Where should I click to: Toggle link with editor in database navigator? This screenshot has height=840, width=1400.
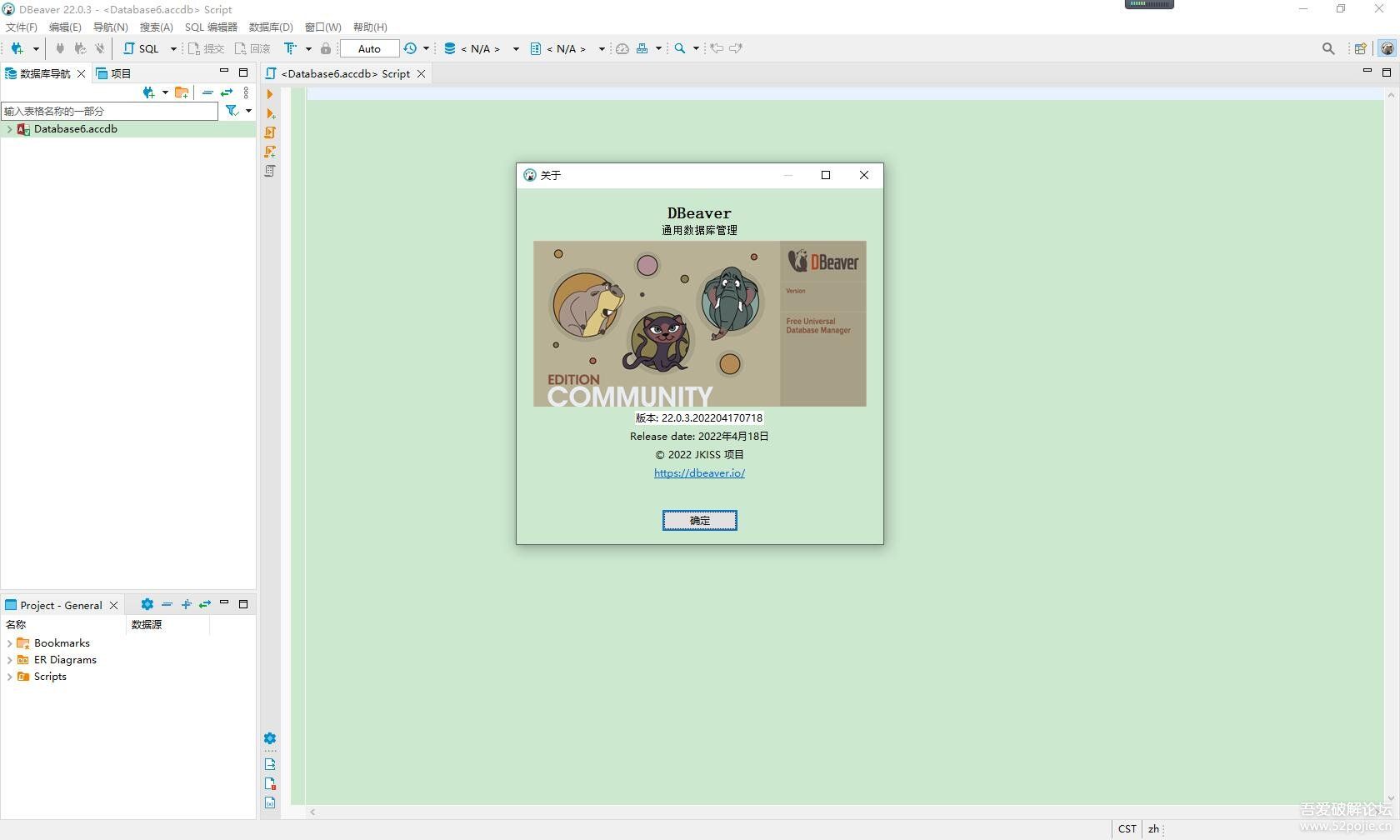227,92
